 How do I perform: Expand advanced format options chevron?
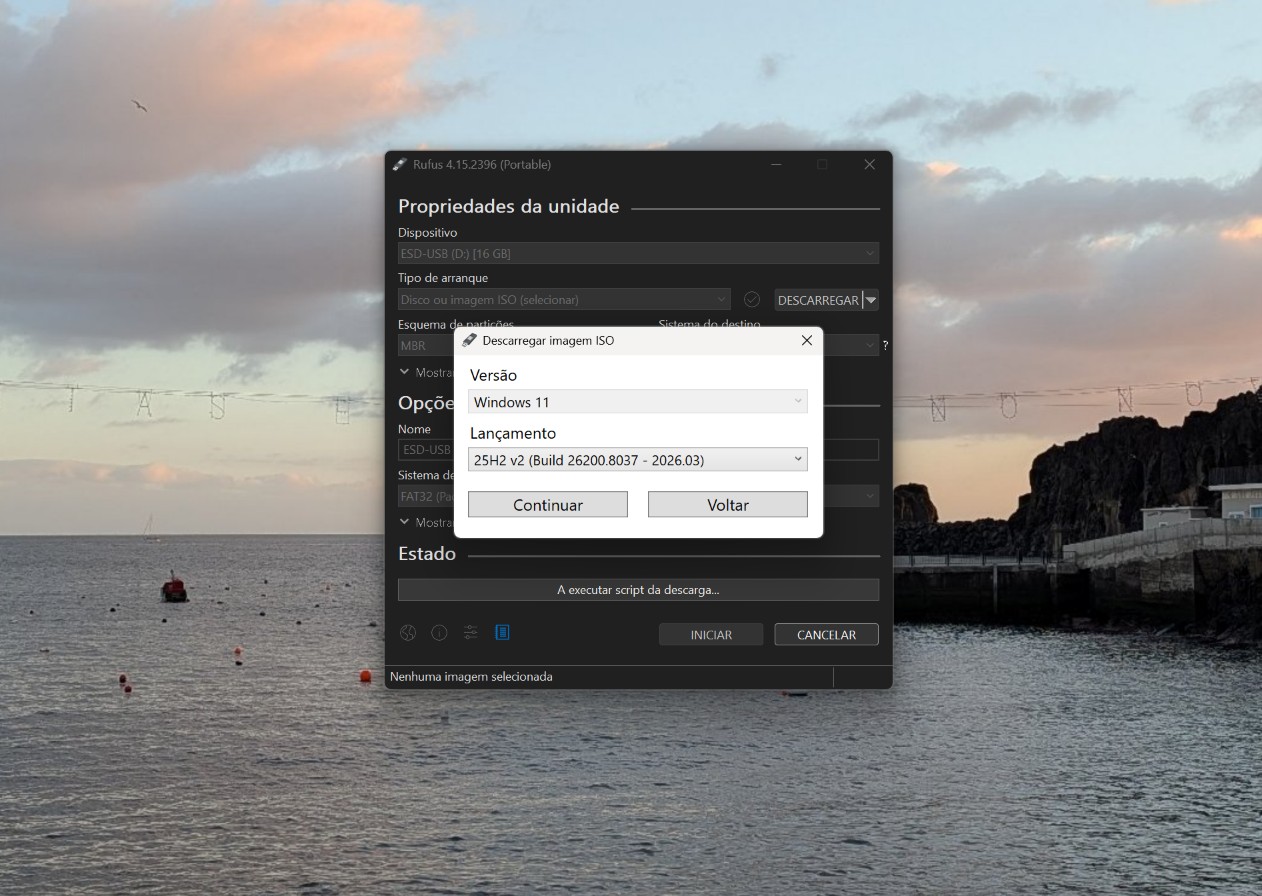tap(405, 521)
